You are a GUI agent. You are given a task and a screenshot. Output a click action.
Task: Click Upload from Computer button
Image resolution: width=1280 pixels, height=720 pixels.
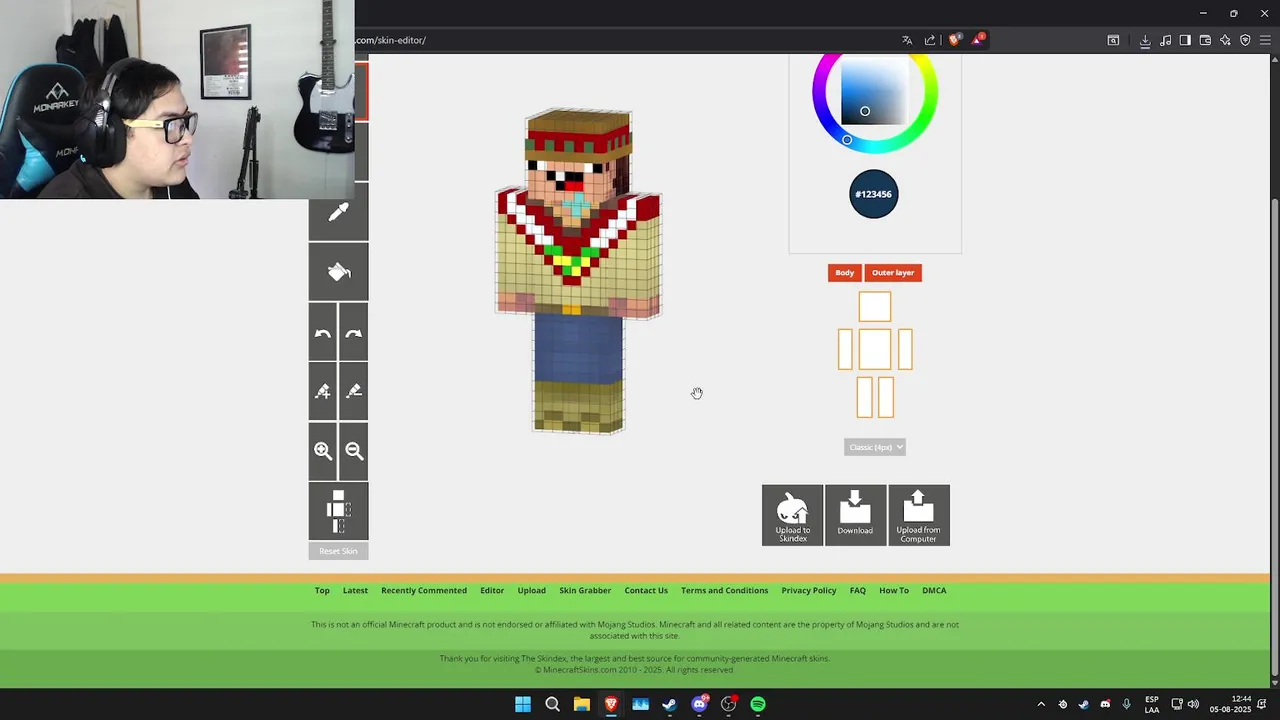click(918, 515)
